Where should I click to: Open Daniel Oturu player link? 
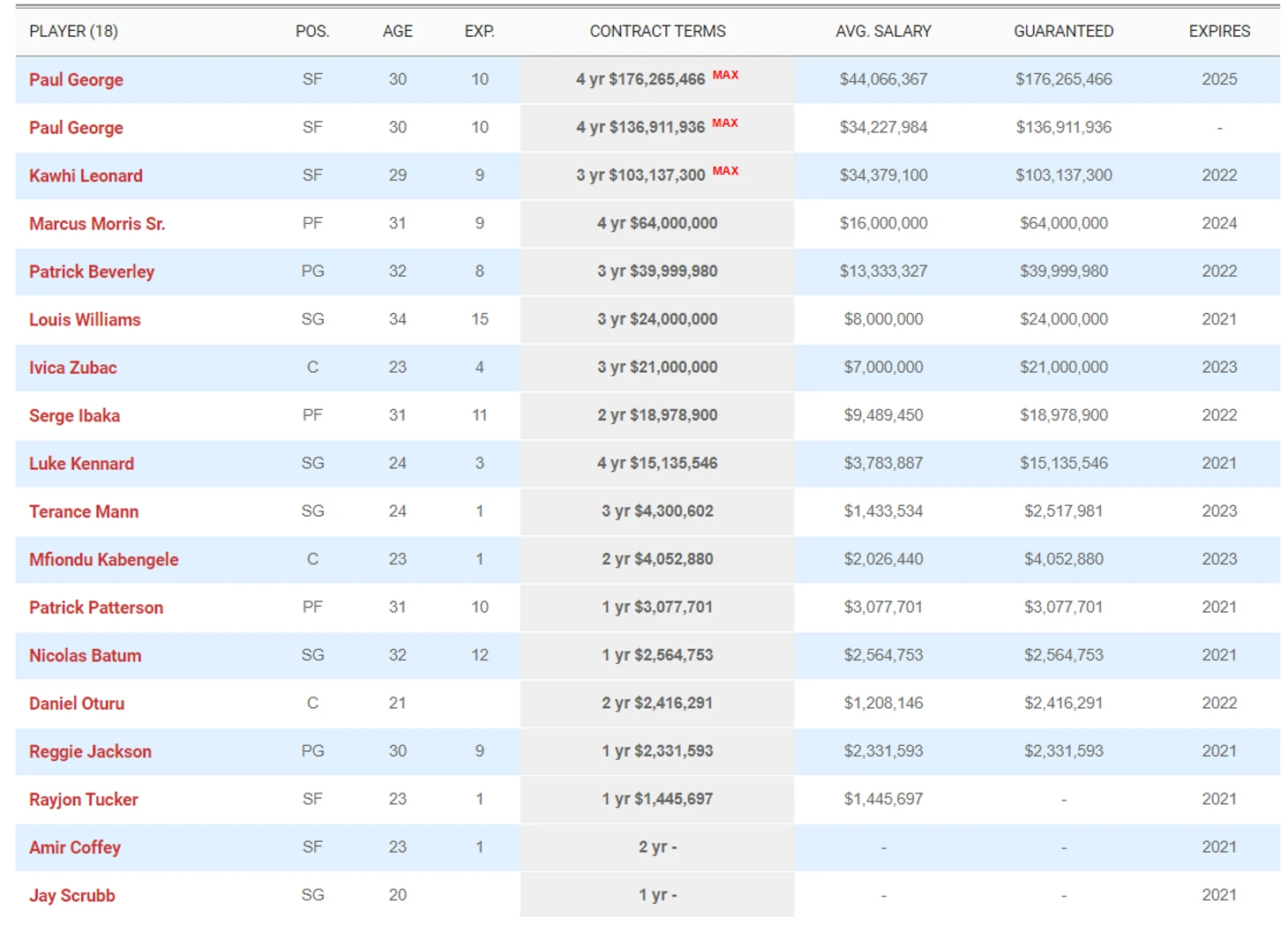point(77,704)
